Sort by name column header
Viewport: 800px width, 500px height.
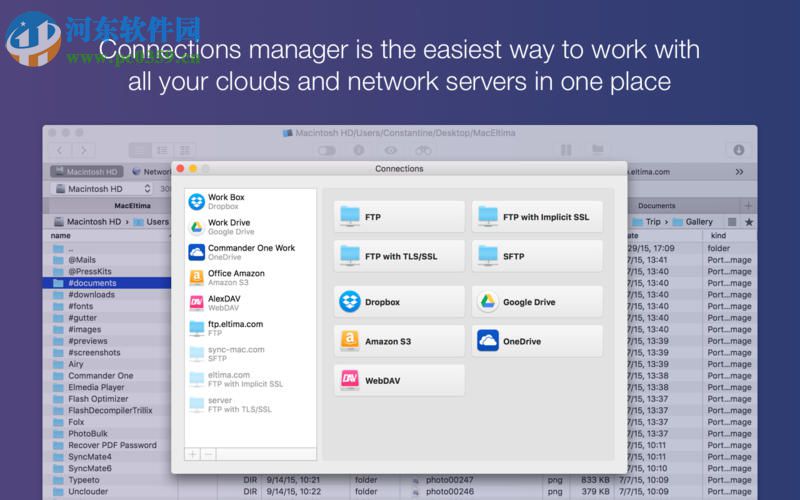(60, 236)
